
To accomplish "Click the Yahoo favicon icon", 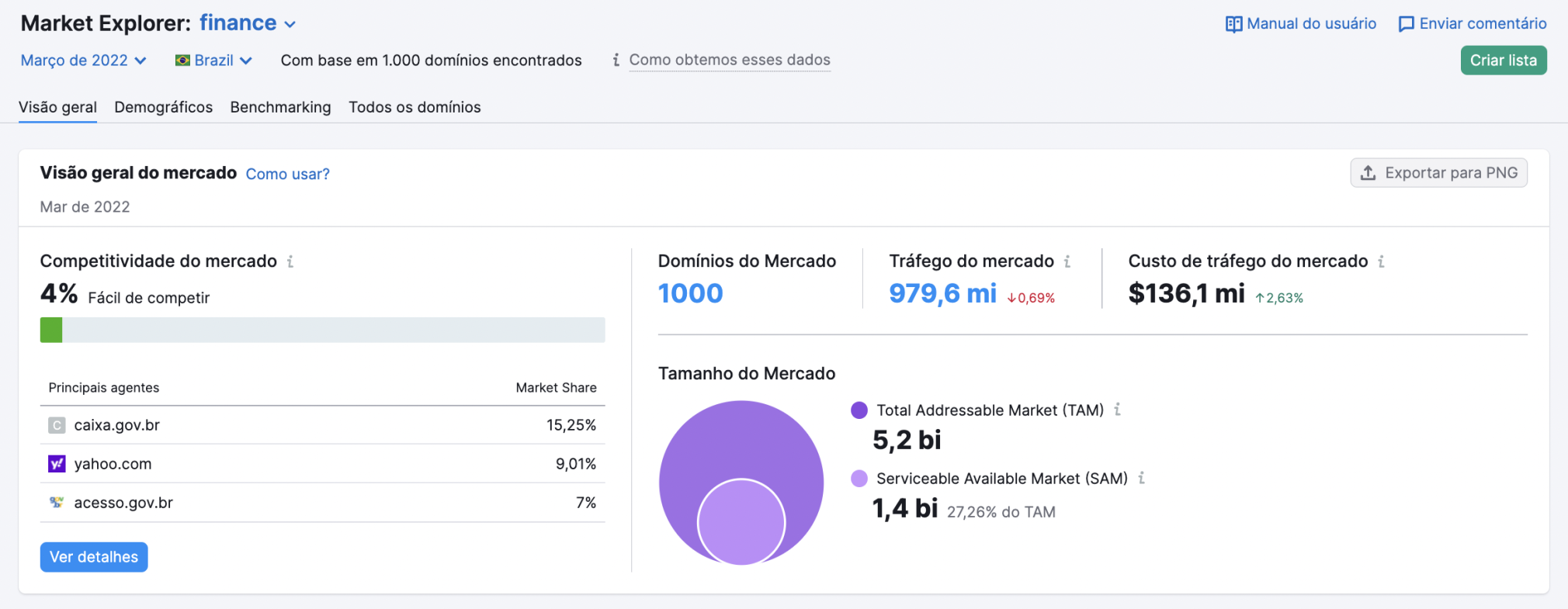I will [x=57, y=464].
